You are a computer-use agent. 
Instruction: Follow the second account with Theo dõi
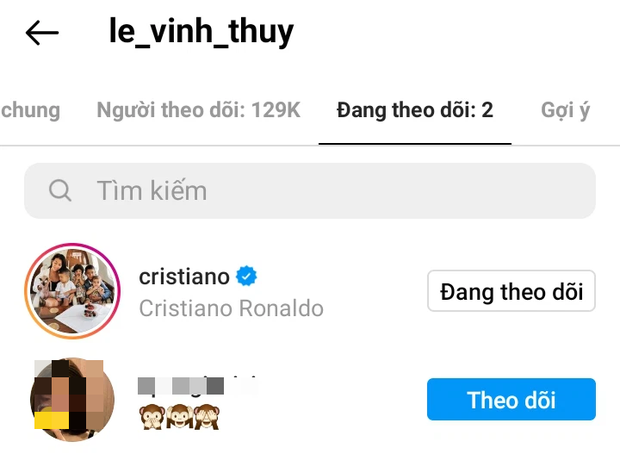coord(511,399)
